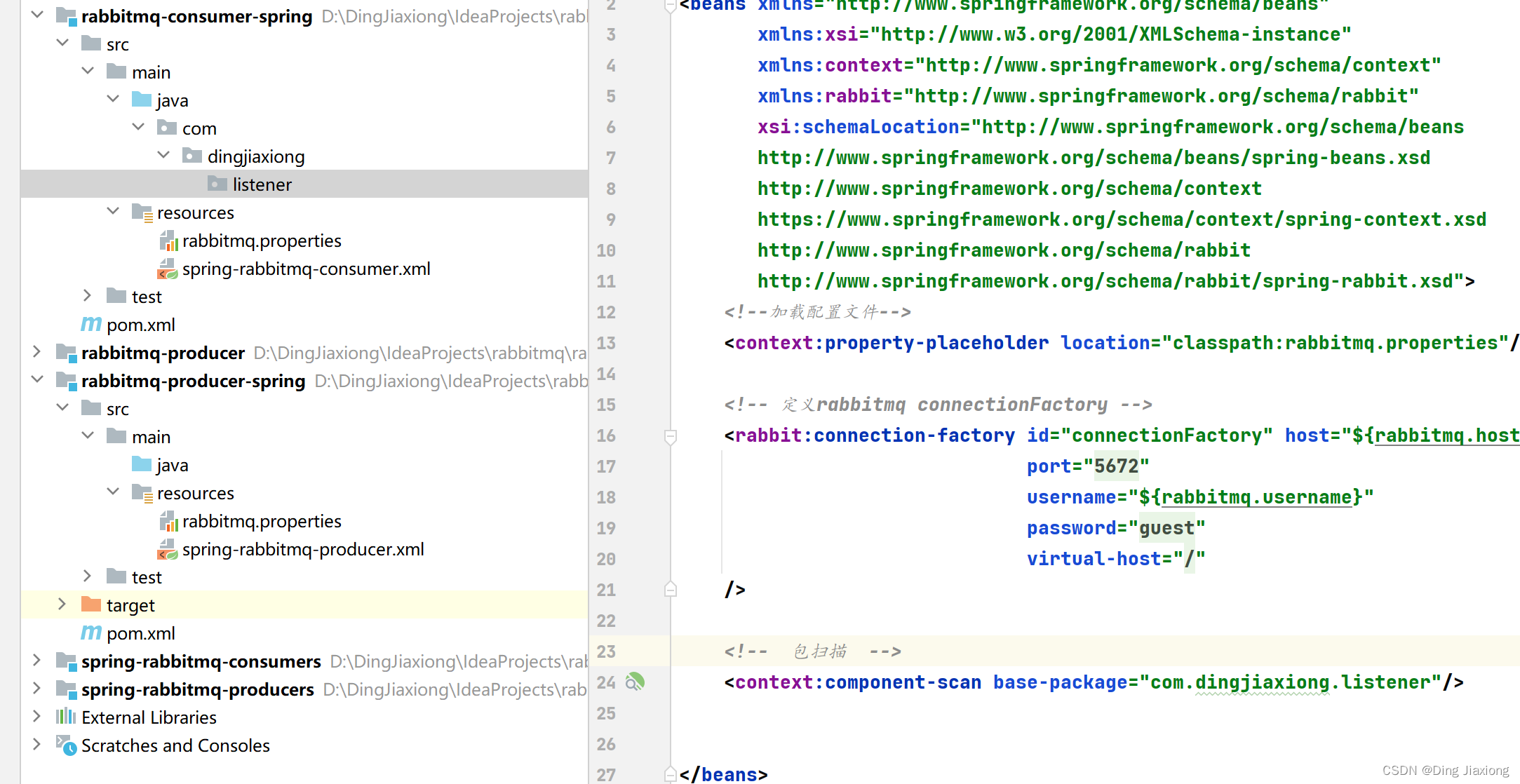1520x784 pixels.
Task: Collapse the rabbitmq-producer-spring module
Action: pos(37,379)
